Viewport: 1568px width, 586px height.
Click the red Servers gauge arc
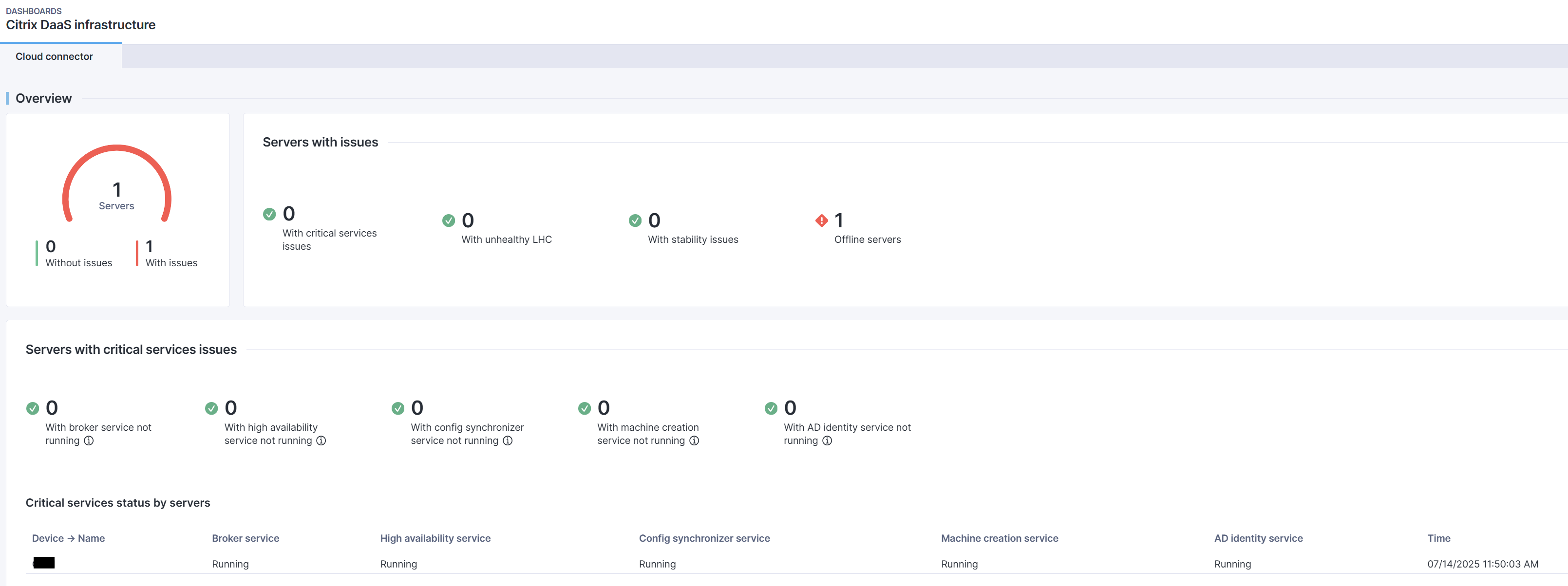click(116, 148)
